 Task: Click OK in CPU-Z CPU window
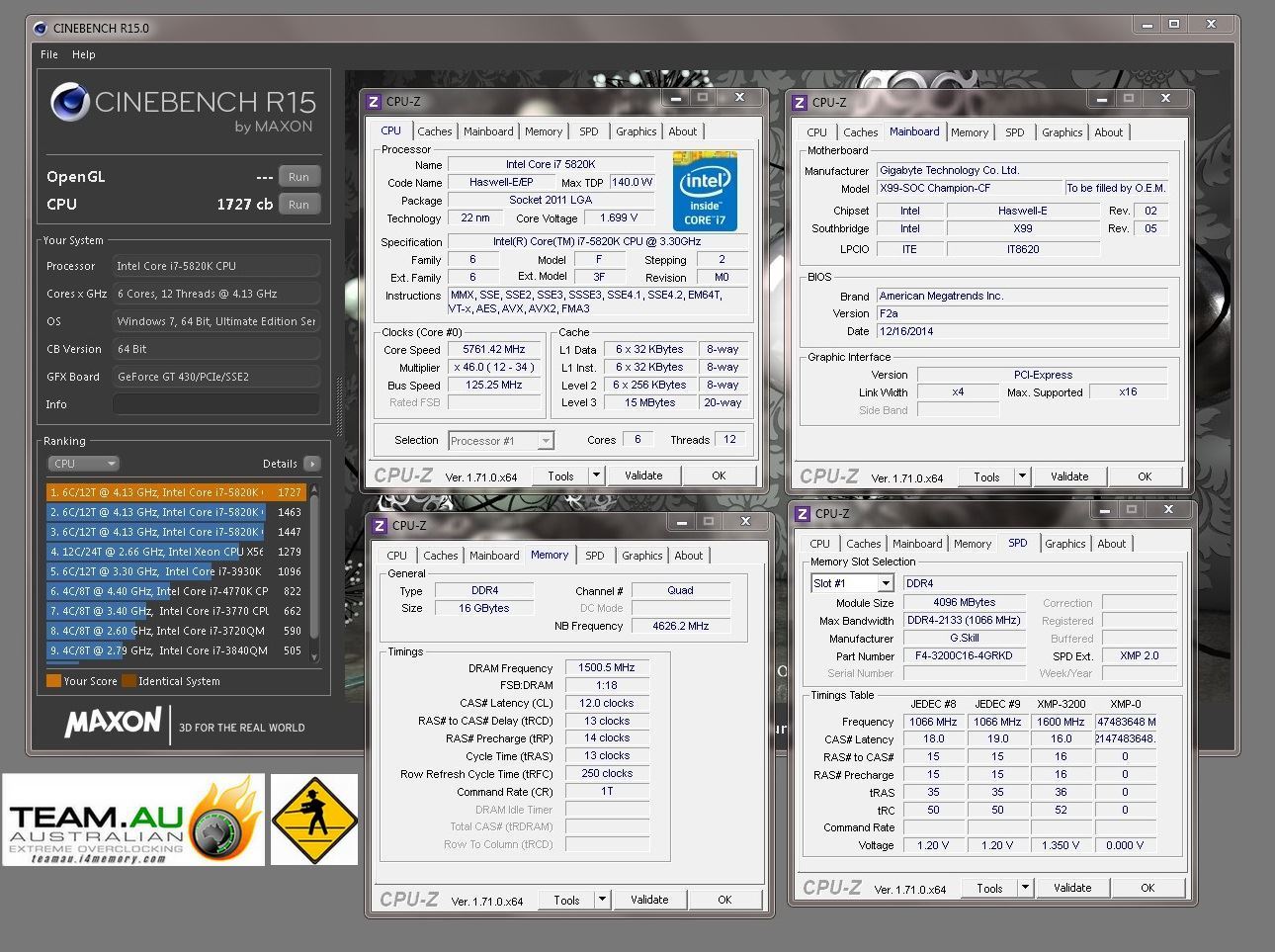pos(719,476)
